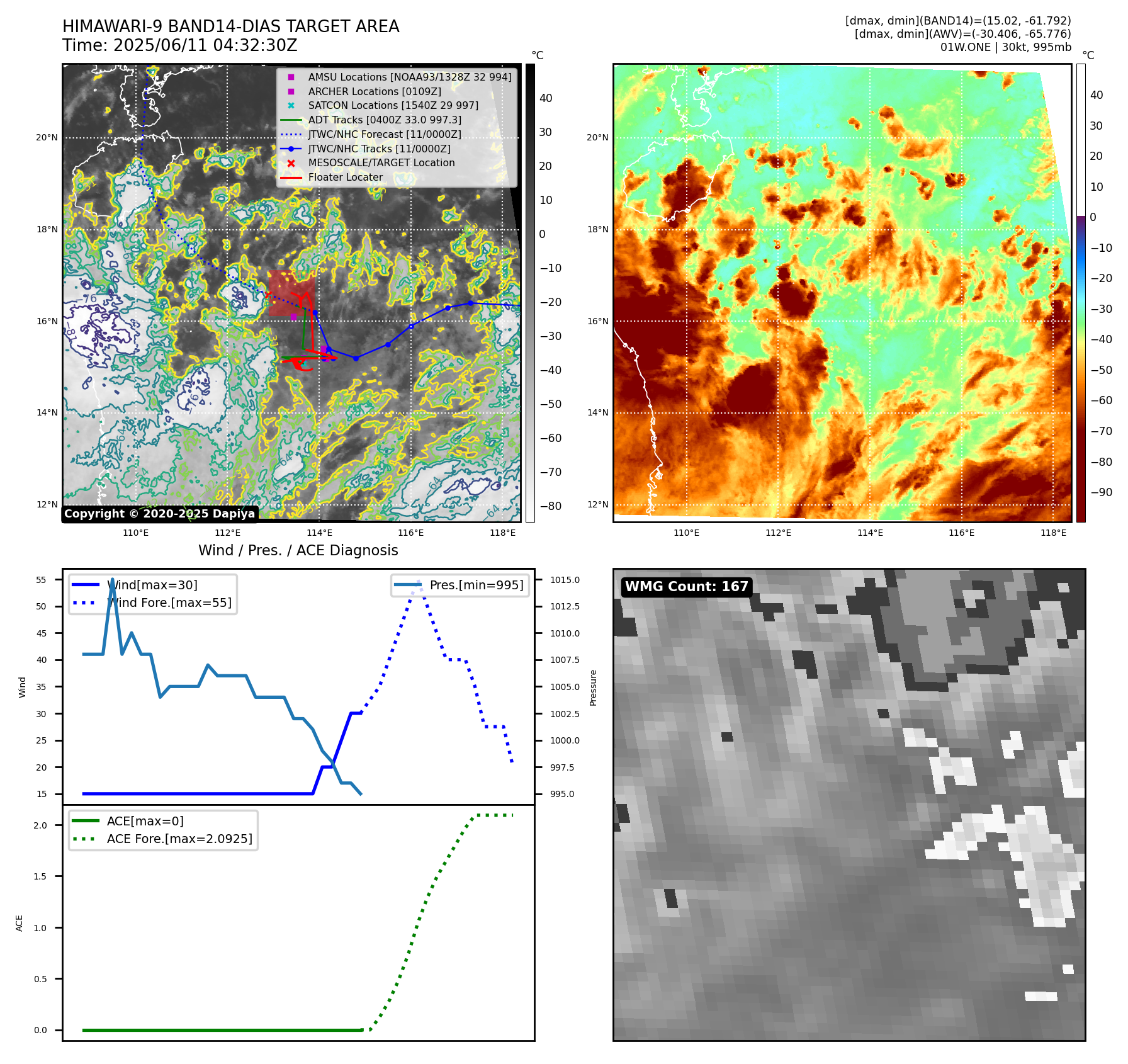Click the −90 label on the rainbow colorbar
This screenshot has width=1128, height=1064.
pyautogui.click(x=1101, y=492)
